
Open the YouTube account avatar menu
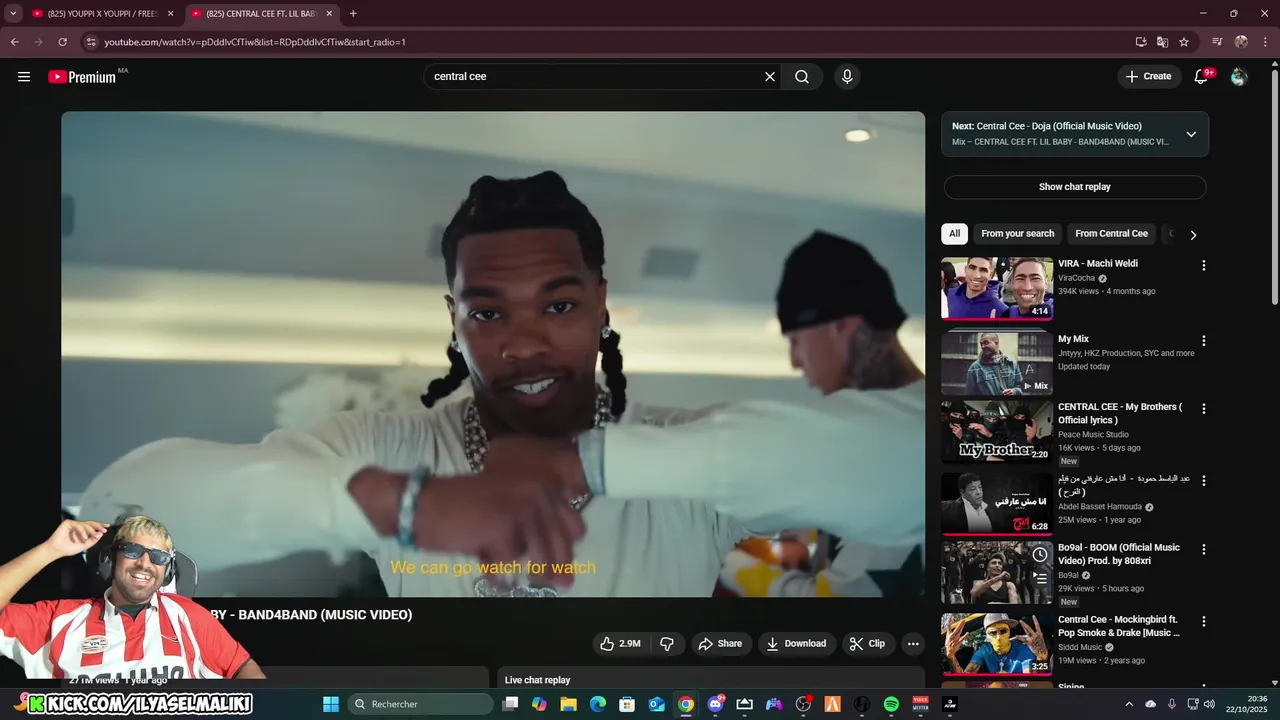click(x=1239, y=76)
